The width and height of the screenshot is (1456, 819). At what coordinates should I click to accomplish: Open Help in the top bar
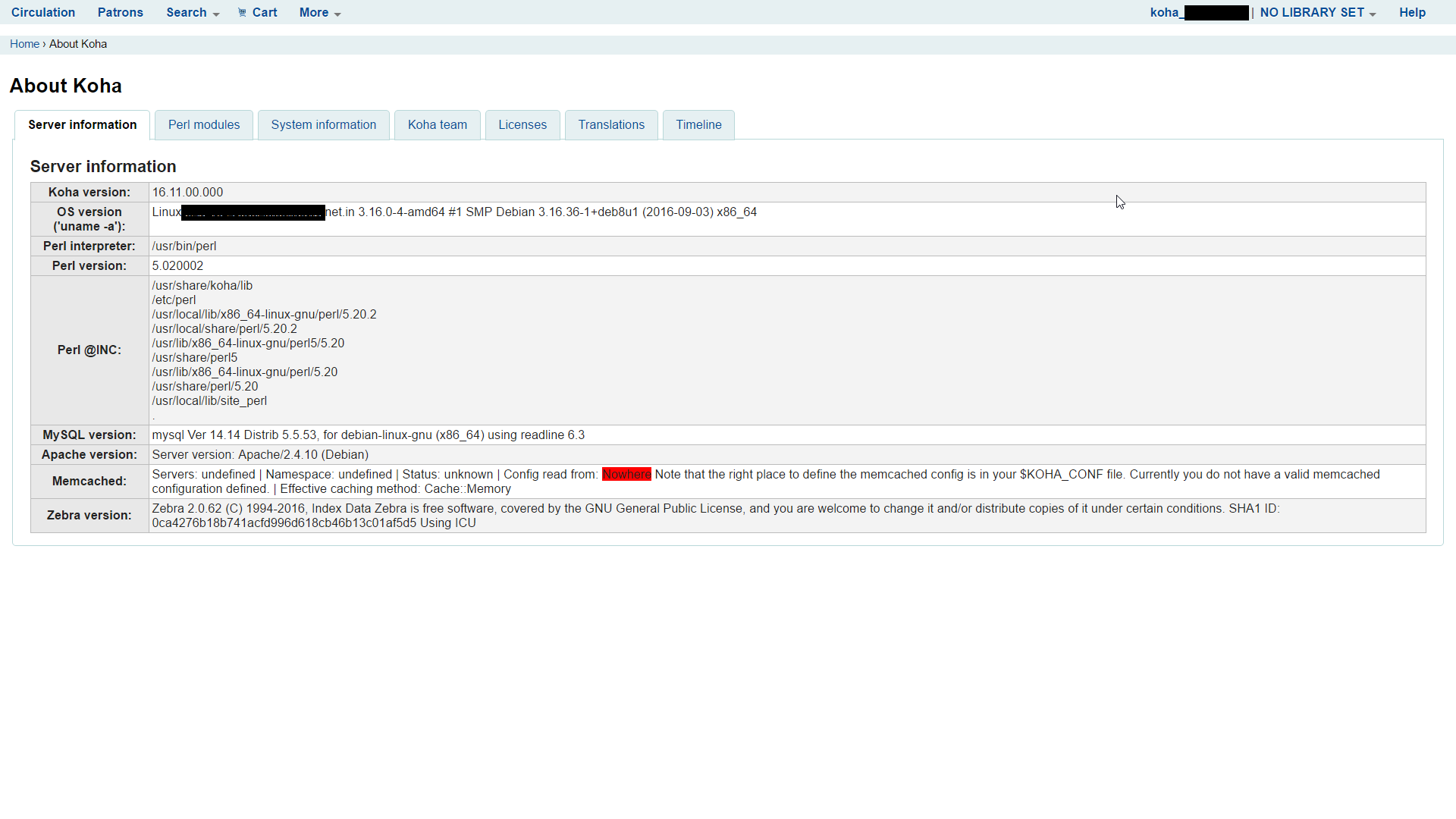click(1412, 12)
